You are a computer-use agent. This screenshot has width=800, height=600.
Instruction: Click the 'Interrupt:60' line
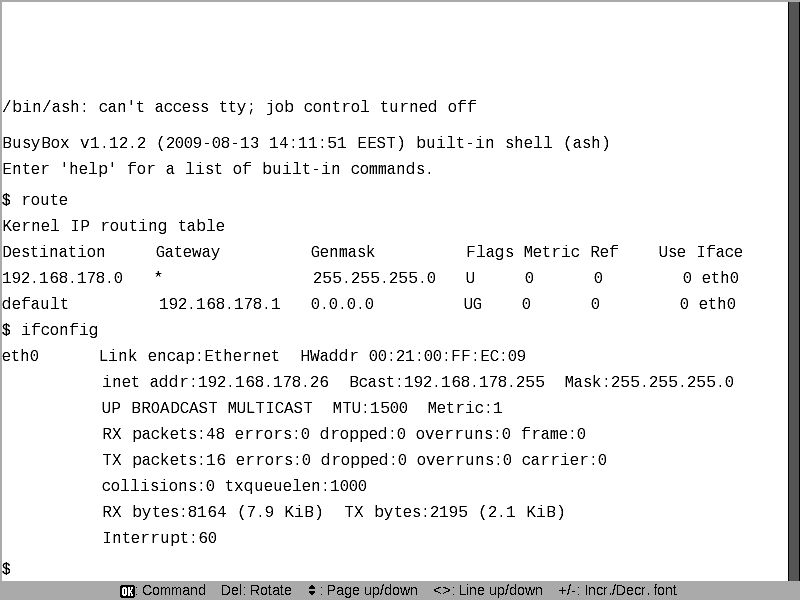click(x=159, y=538)
